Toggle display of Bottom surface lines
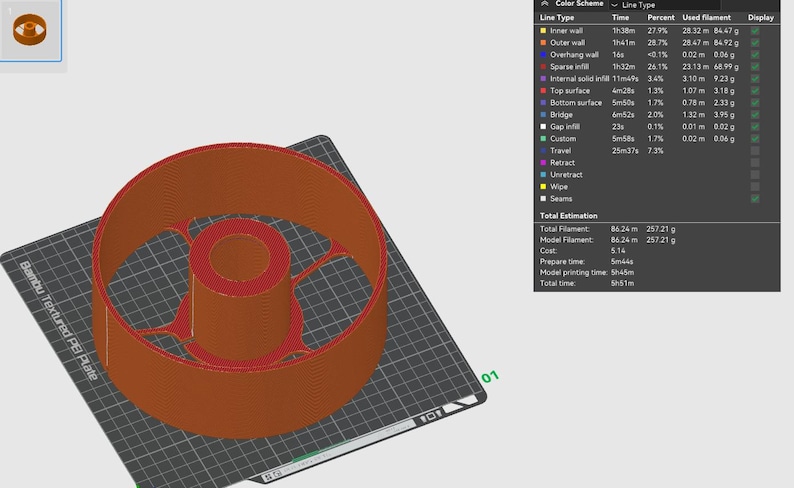 755,103
